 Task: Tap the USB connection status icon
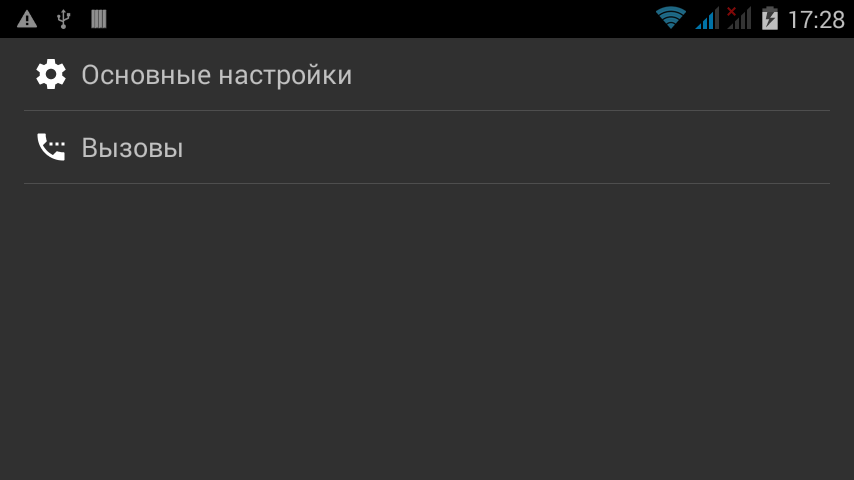click(x=64, y=19)
